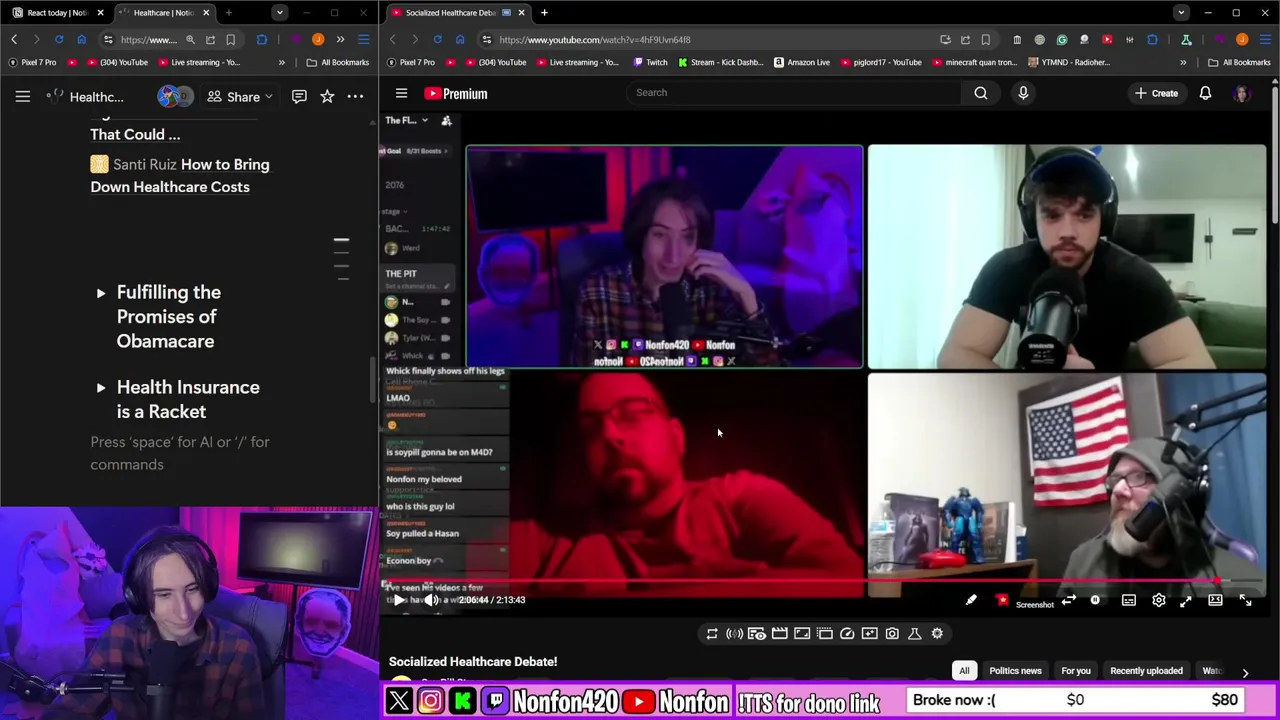
Task: Go to YouTube Premium home logo
Action: click(456, 93)
